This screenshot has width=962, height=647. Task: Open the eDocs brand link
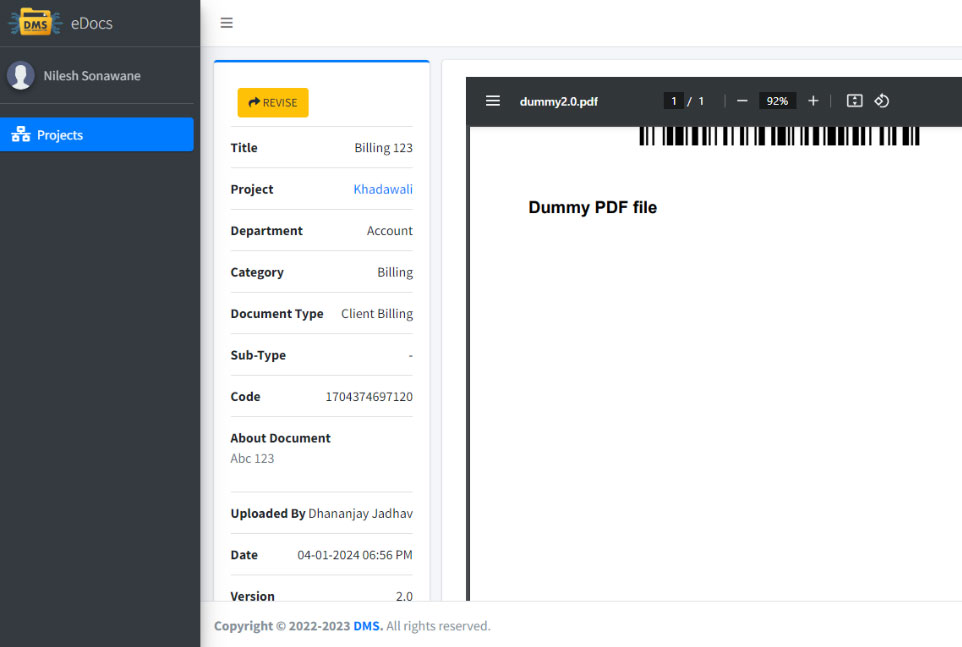click(x=91, y=23)
